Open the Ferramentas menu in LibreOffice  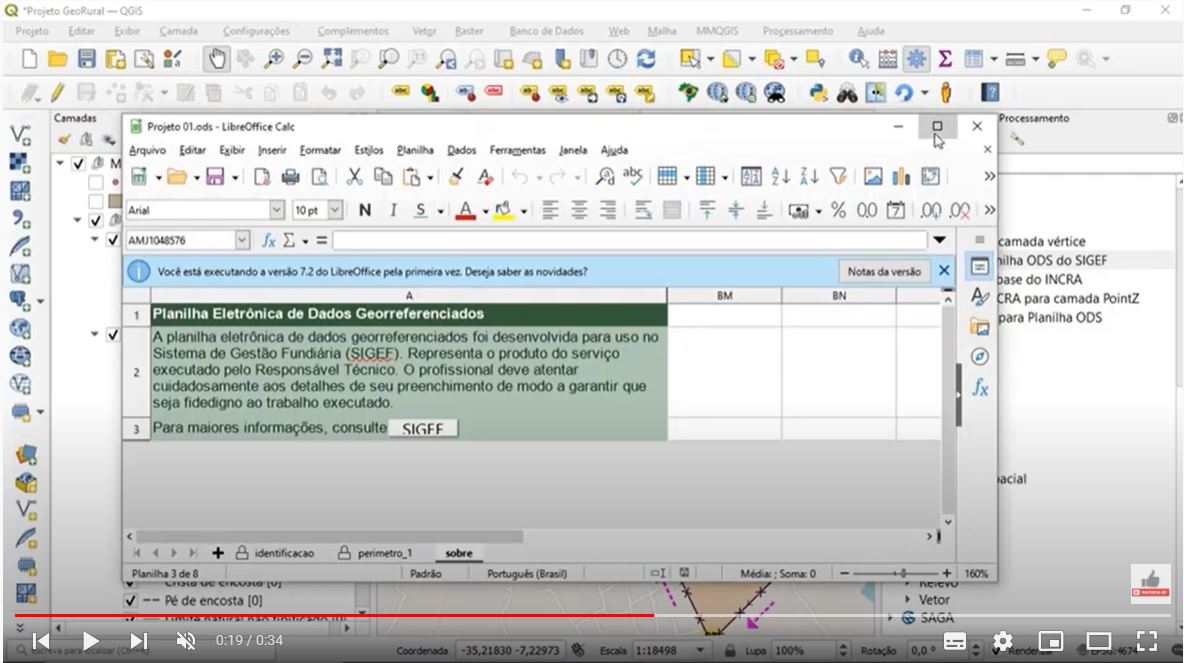tap(517, 150)
